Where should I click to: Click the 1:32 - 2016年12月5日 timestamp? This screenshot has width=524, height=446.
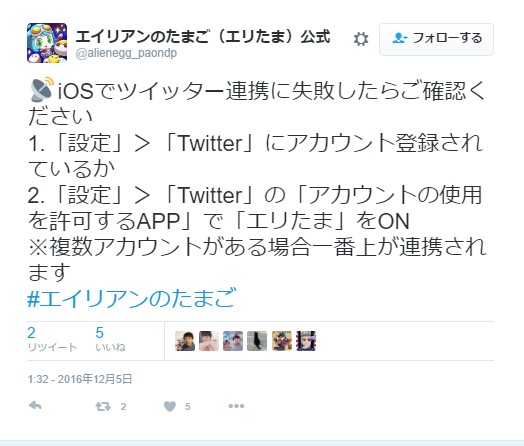(x=80, y=379)
